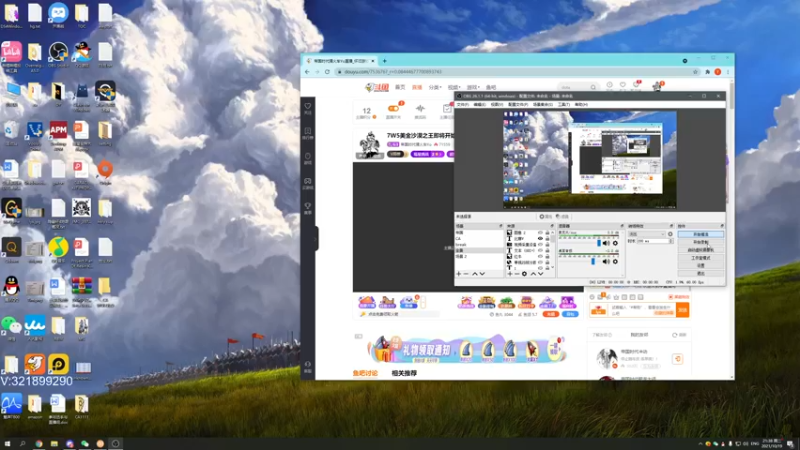Toggle eye visibility for 文本 (GDI+) source
Viewport: 800px width, 450px height.
tap(540, 250)
